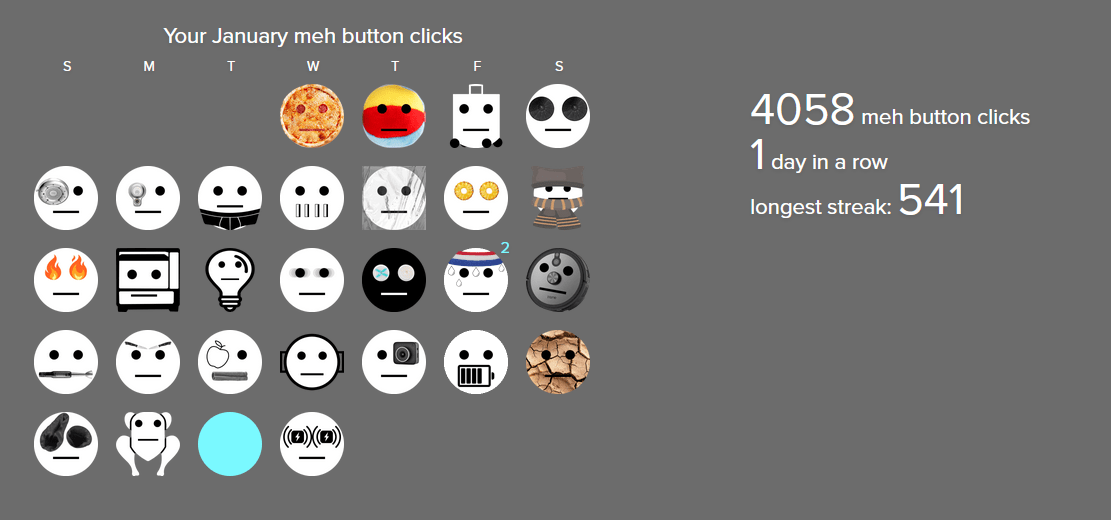Click the 4058 meh button clicks text
The image size is (1111, 520).
[890, 112]
